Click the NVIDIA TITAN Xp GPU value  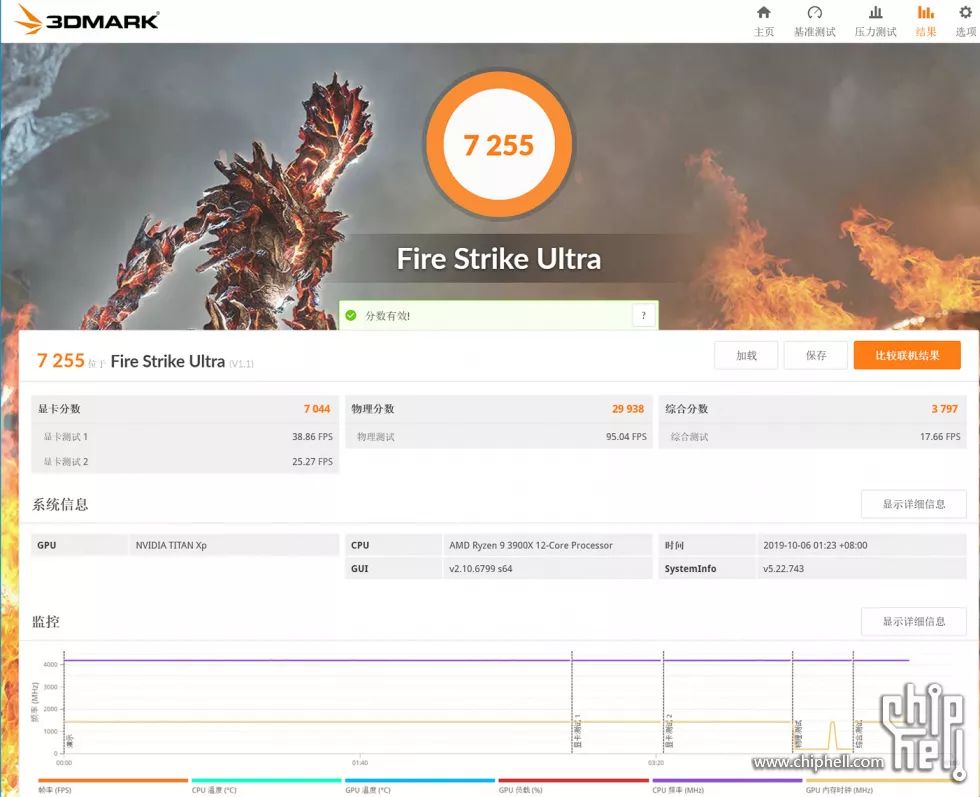click(171, 545)
